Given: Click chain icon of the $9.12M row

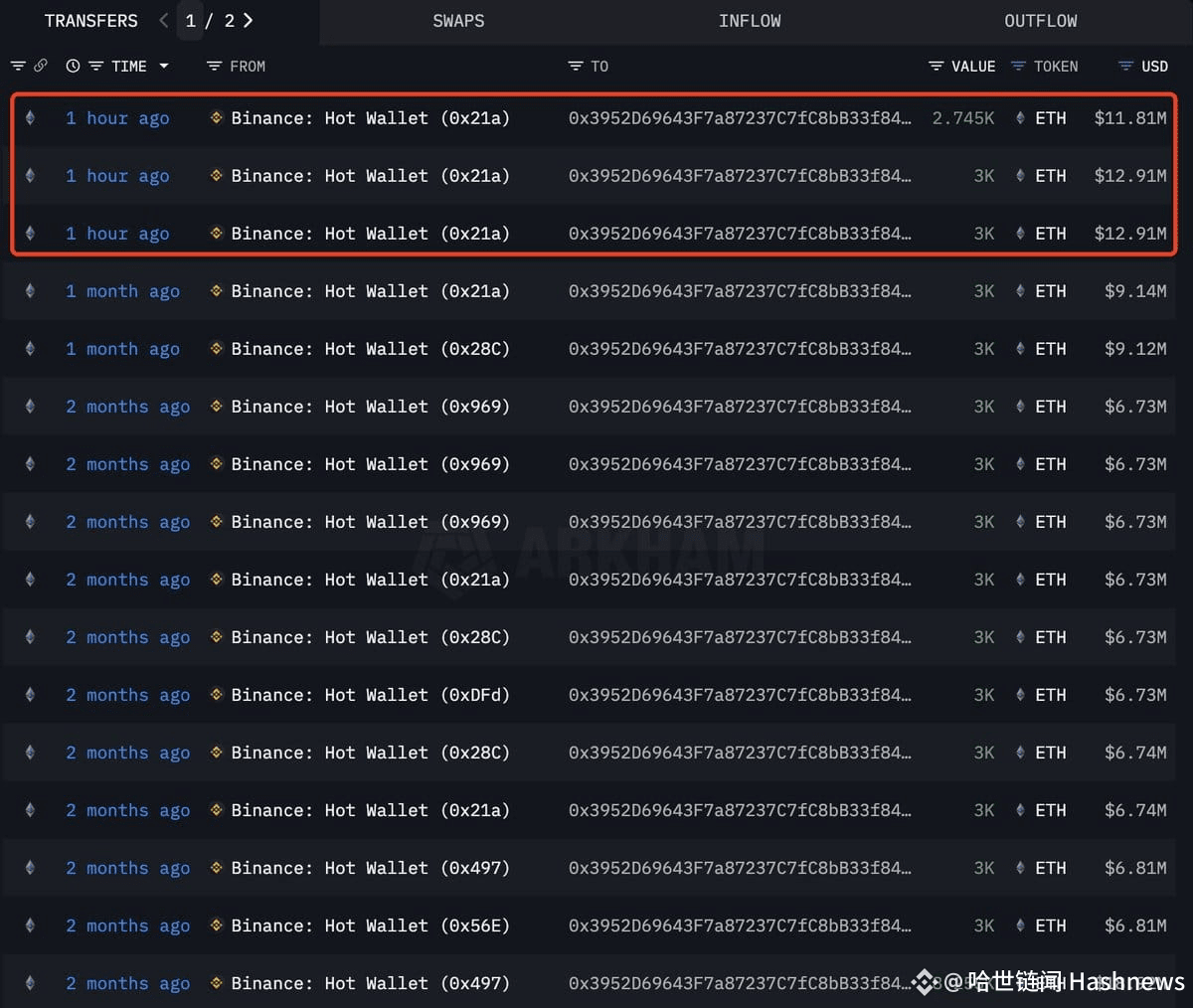Looking at the screenshot, I should point(30,349).
